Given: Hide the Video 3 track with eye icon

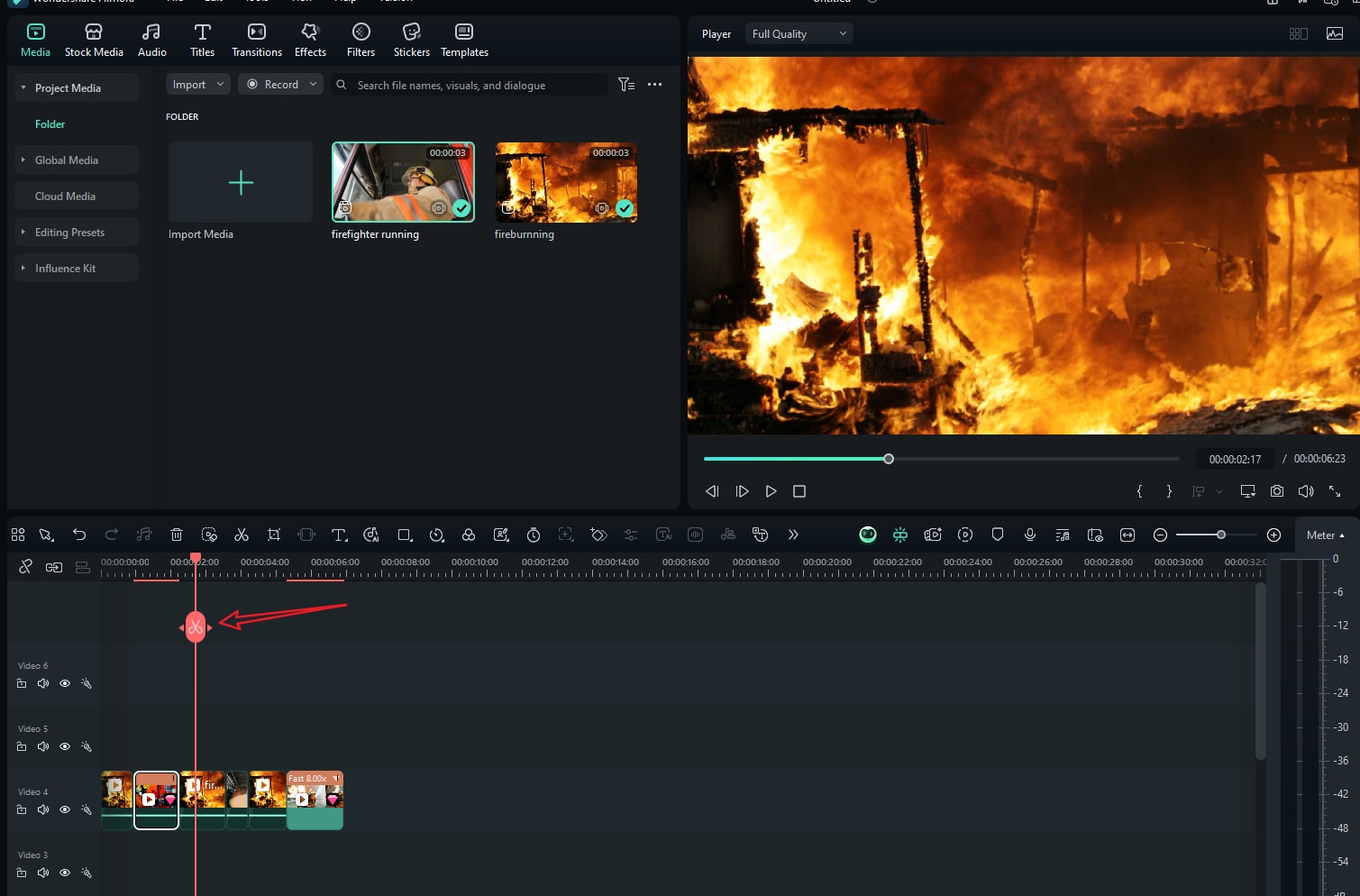Looking at the screenshot, I should [x=65, y=873].
